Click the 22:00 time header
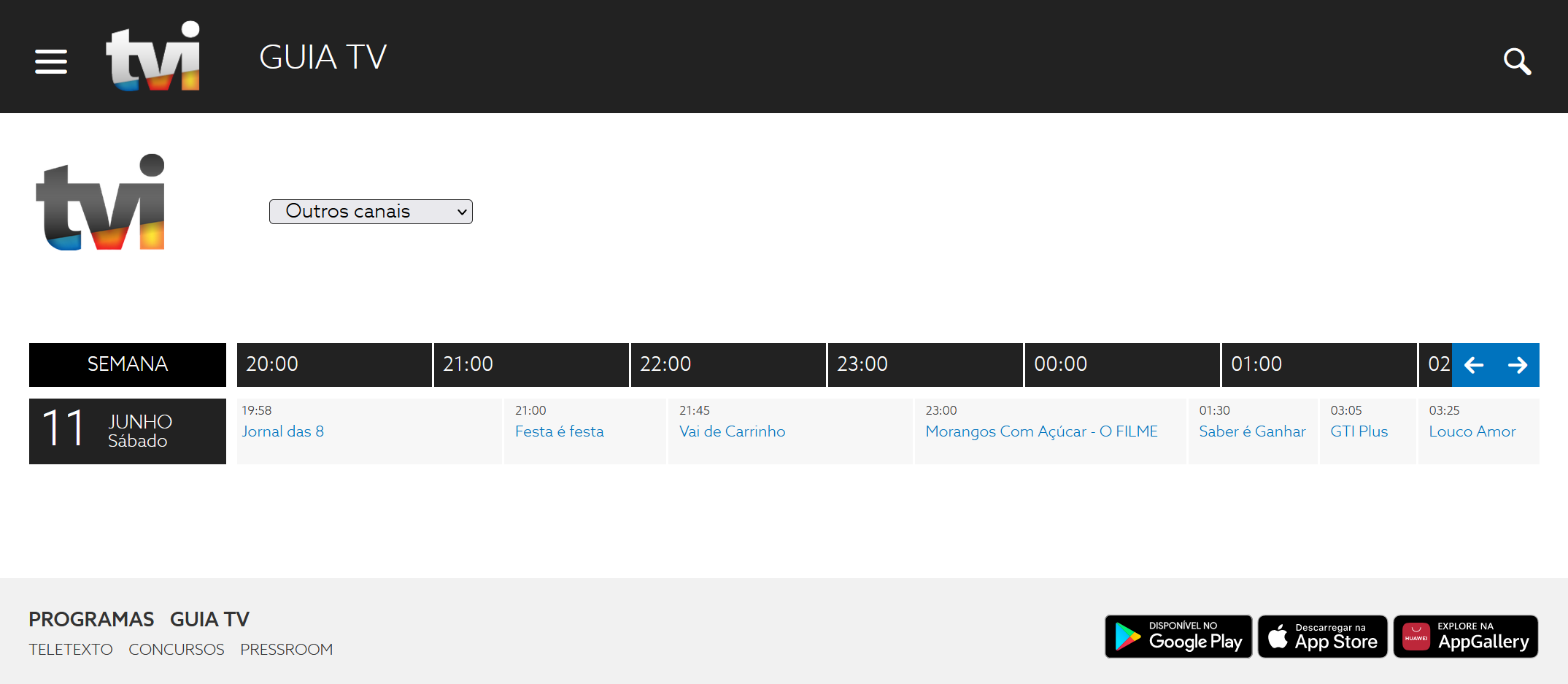Screen dimensions: 1568x684 (x=728, y=364)
